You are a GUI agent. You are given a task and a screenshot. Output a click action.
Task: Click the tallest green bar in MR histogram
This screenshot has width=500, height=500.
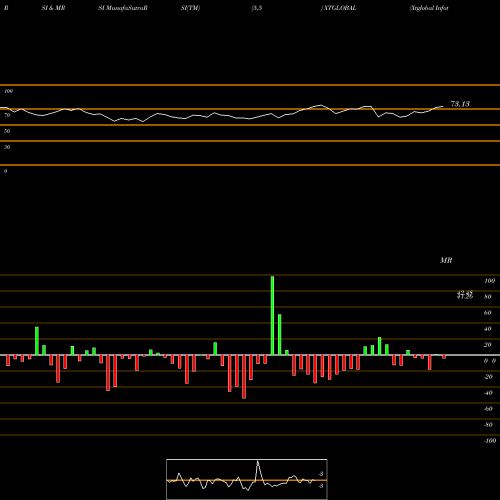point(272,316)
